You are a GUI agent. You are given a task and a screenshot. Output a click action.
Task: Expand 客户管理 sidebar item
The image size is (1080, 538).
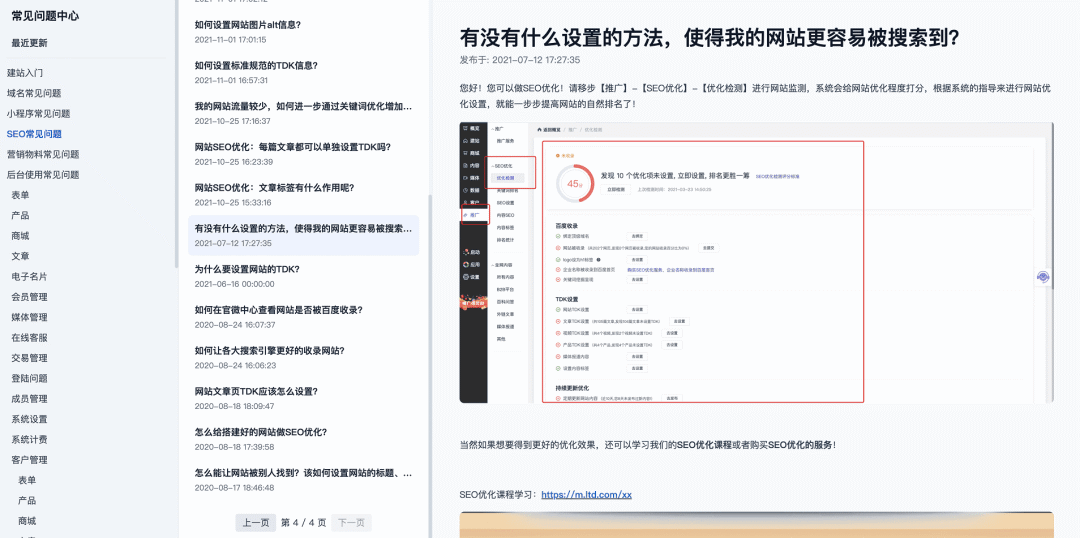pyautogui.click(x=30, y=460)
